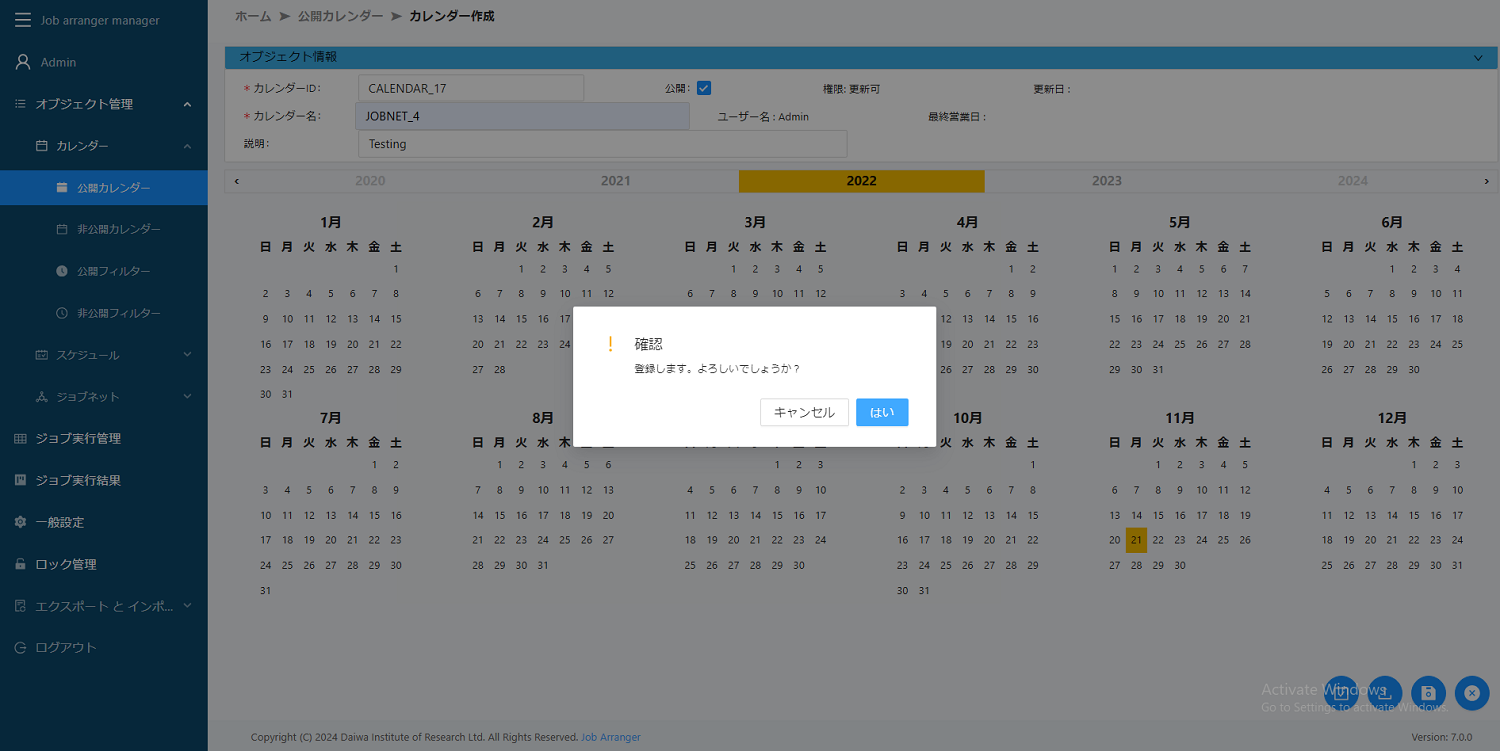The width and height of the screenshot is (1500, 751).
Task: Click the import (down arrow) round icon
Action: (1341, 693)
